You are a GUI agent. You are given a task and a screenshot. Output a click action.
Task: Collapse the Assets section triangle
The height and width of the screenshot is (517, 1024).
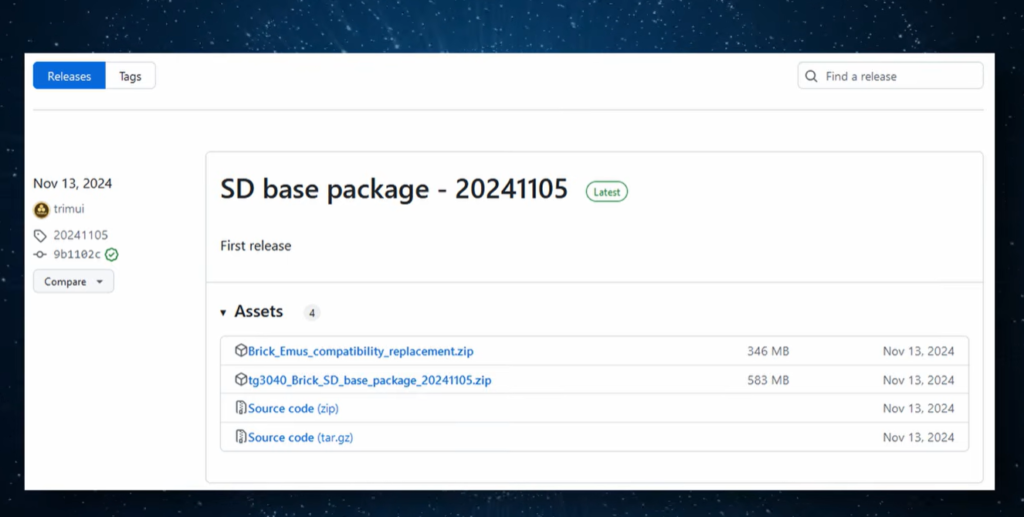pos(223,313)
